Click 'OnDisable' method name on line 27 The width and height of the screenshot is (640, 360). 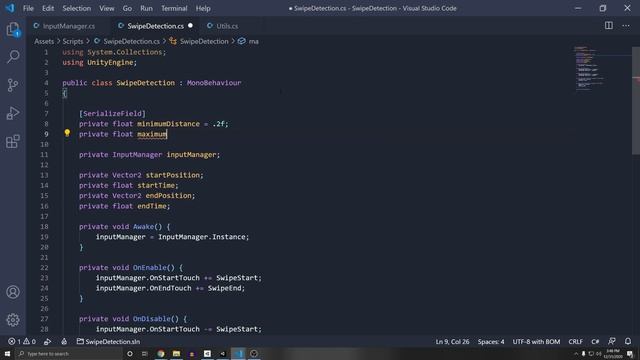(x=152, y=319)
